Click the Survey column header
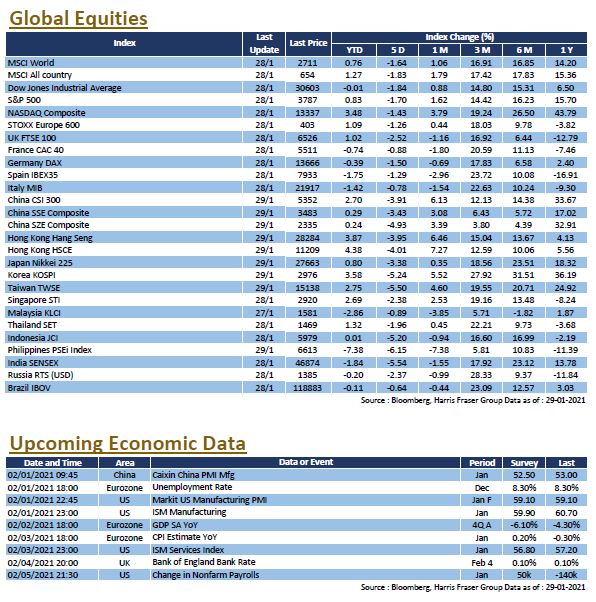Screen dimensions: 596x602 524,463
